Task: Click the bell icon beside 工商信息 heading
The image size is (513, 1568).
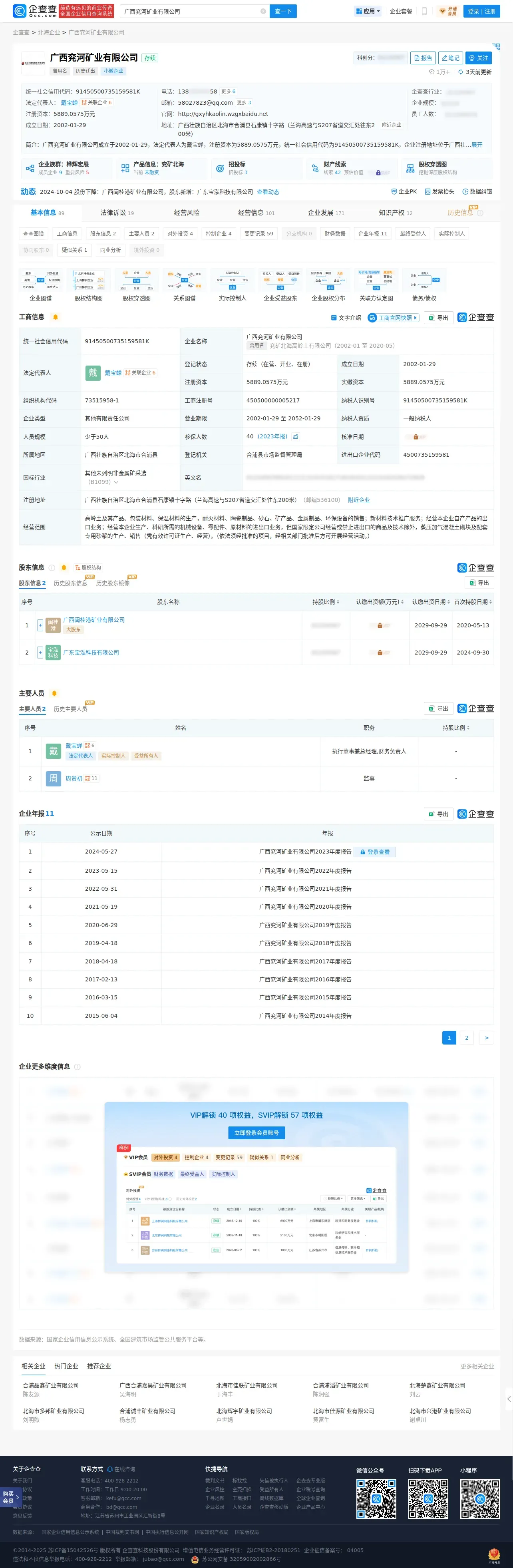Action: [x=56, y=317]
